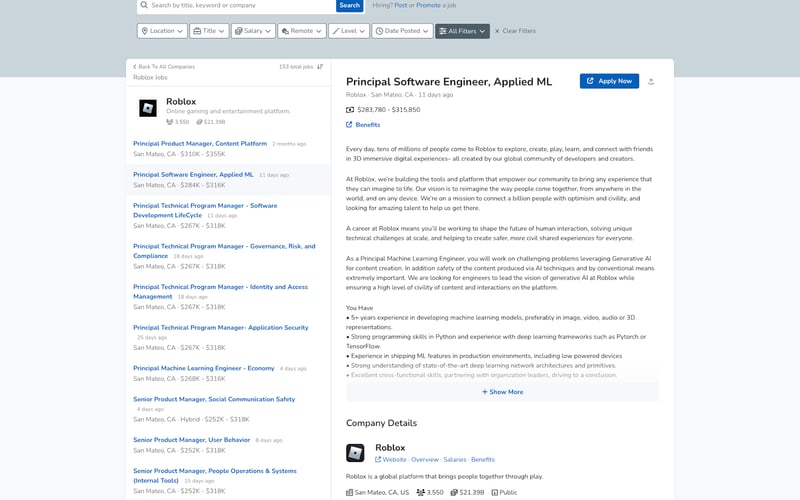This screenshot has height=500, width=800.
Task: Click the Website external link icon
Action: click(378, 459)
